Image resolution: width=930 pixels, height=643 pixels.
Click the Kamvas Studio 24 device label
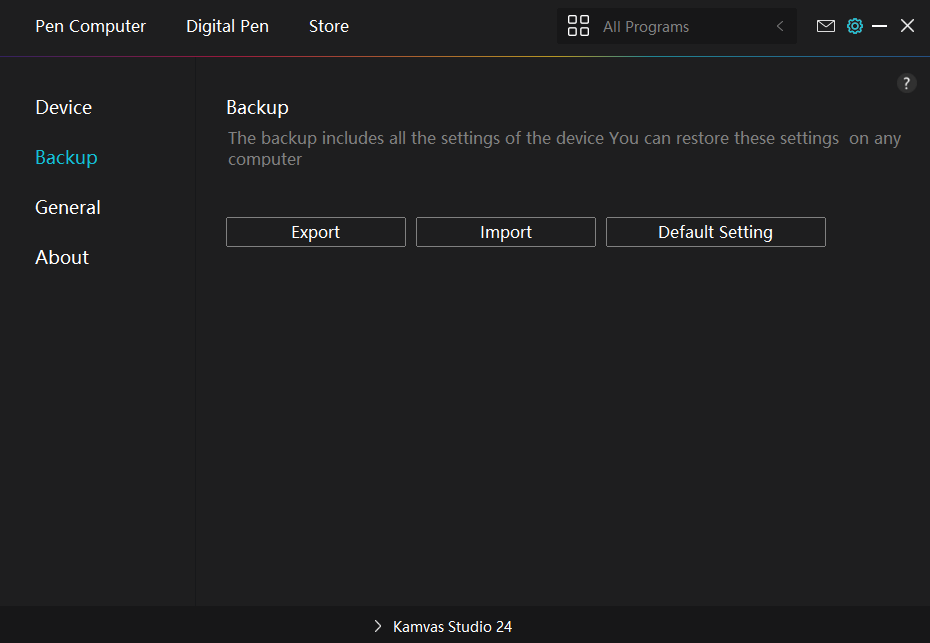click(452, 626)
